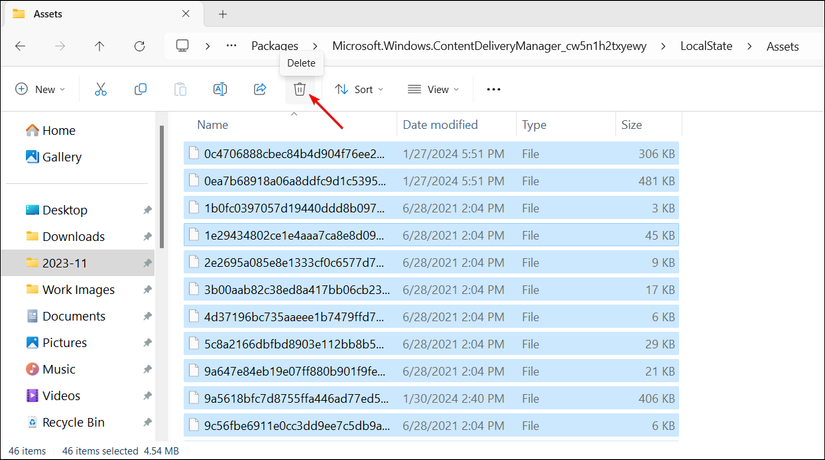Expand chevron after the This PC monitor icon
The image size is (825, 460).
coord(208,46)
